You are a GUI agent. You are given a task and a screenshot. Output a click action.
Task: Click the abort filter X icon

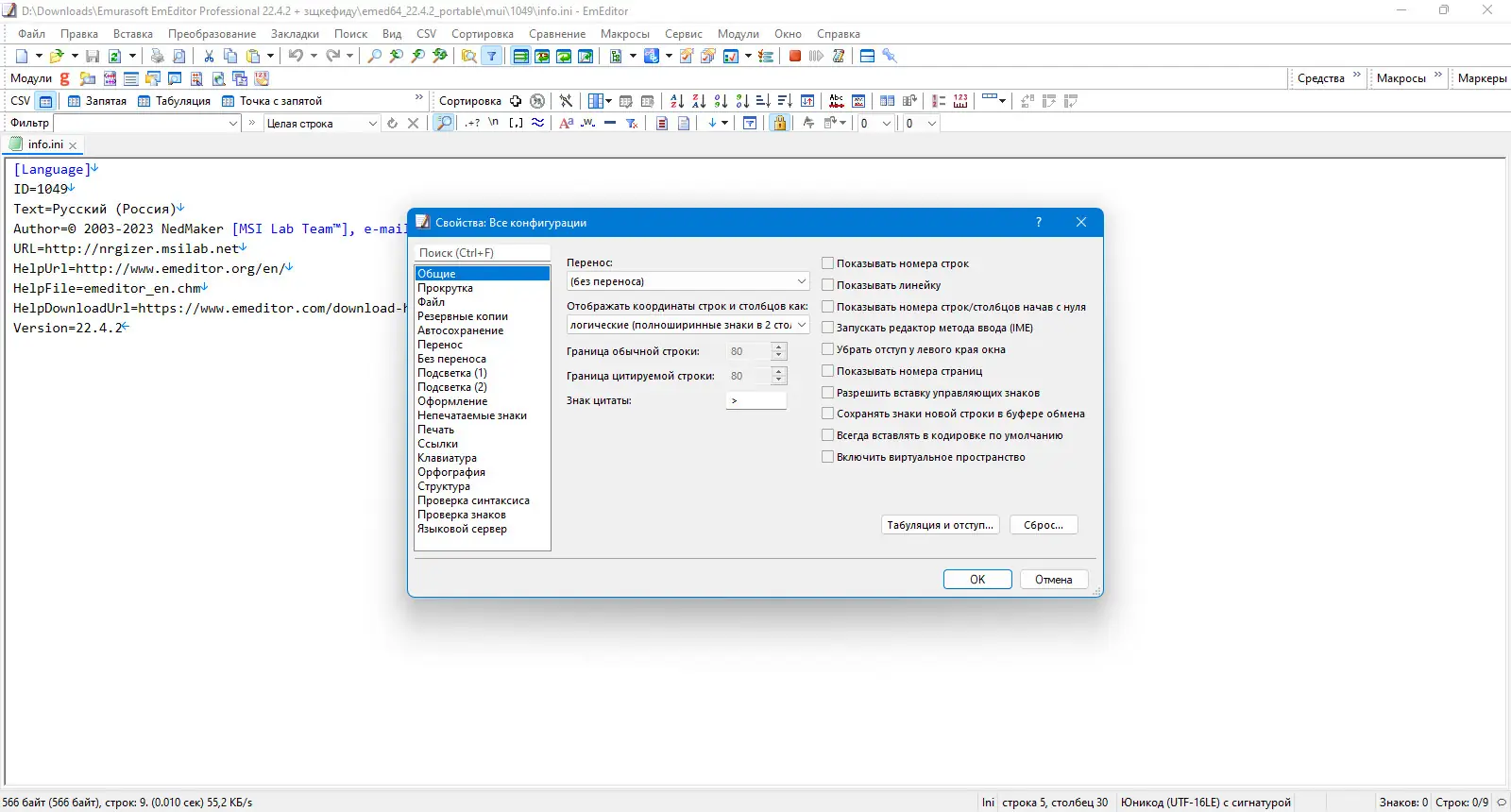tap(413, 124)
